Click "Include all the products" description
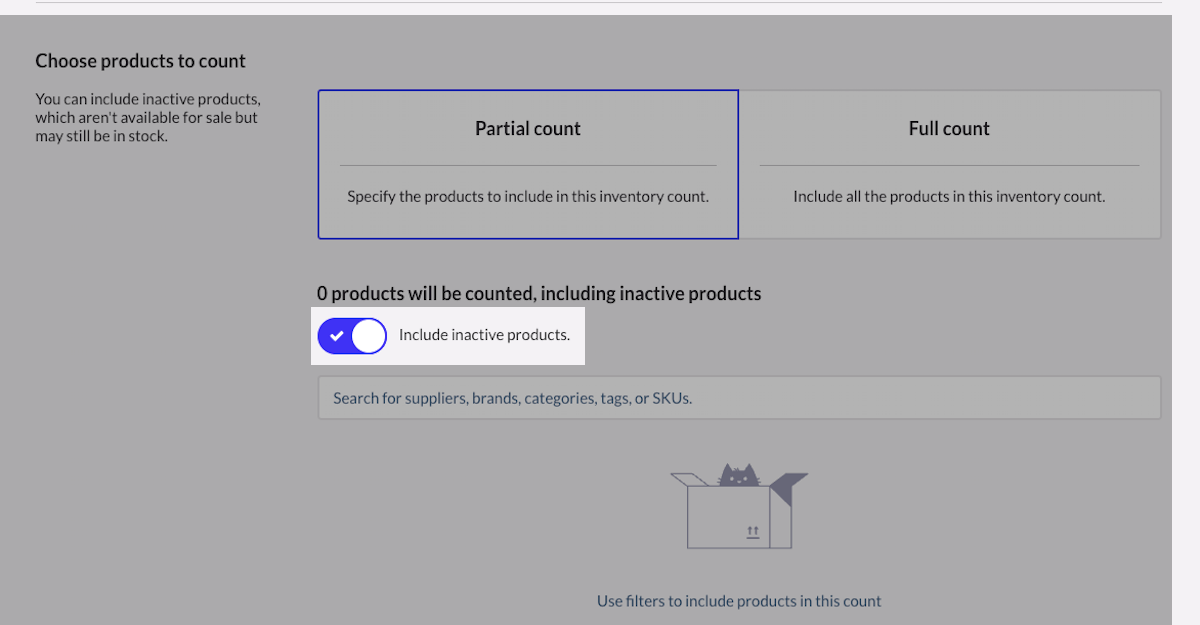1200x625 pixels. pos(949,197)
